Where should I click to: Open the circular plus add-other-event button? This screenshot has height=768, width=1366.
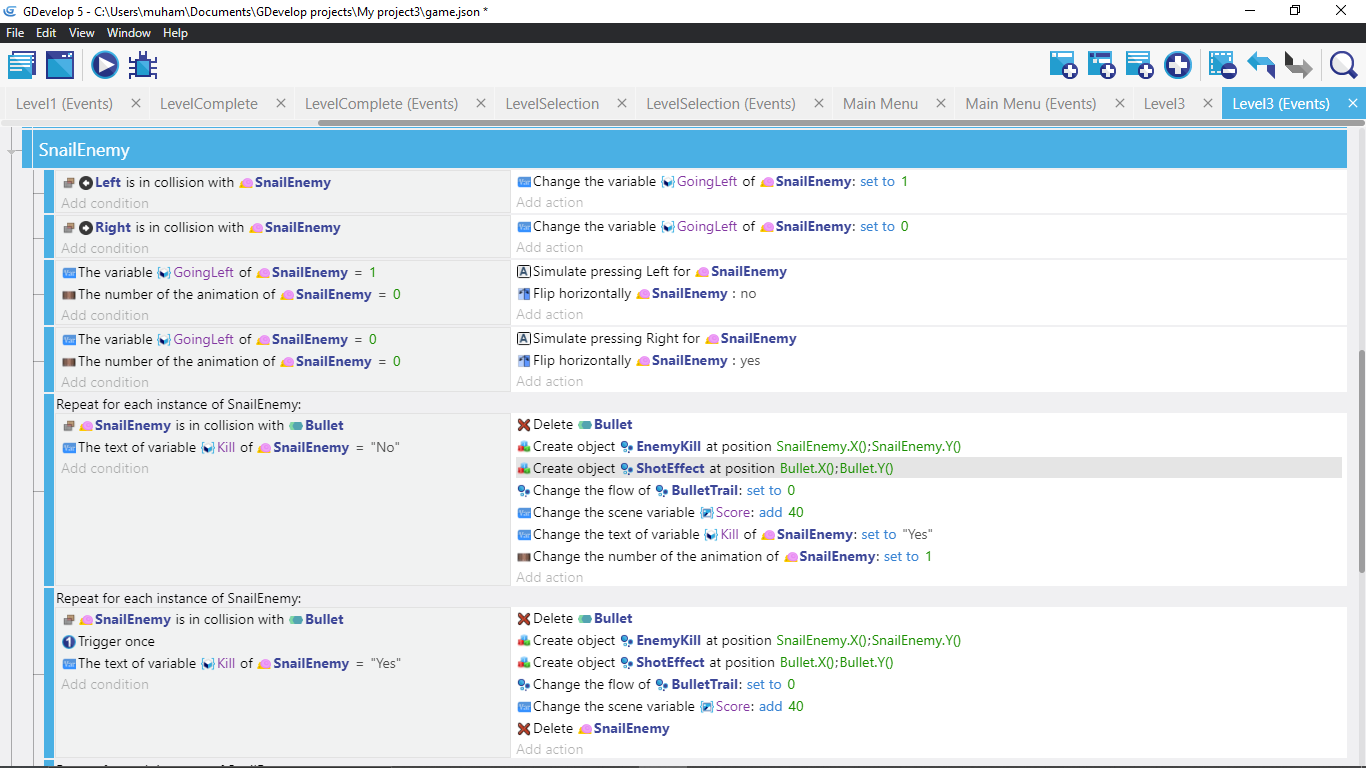(x=1178, y=66)
